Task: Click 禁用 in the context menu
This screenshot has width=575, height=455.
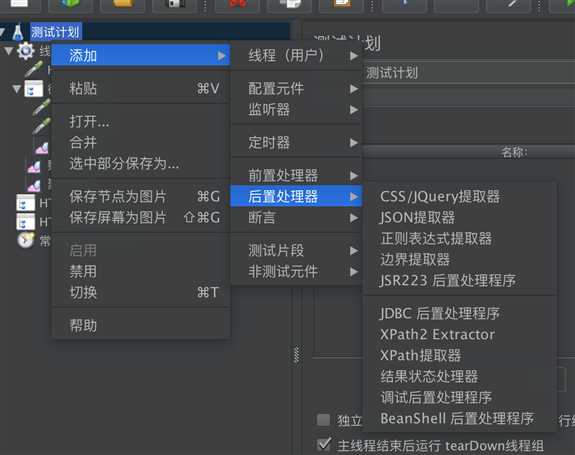Action: click(141, 272)
